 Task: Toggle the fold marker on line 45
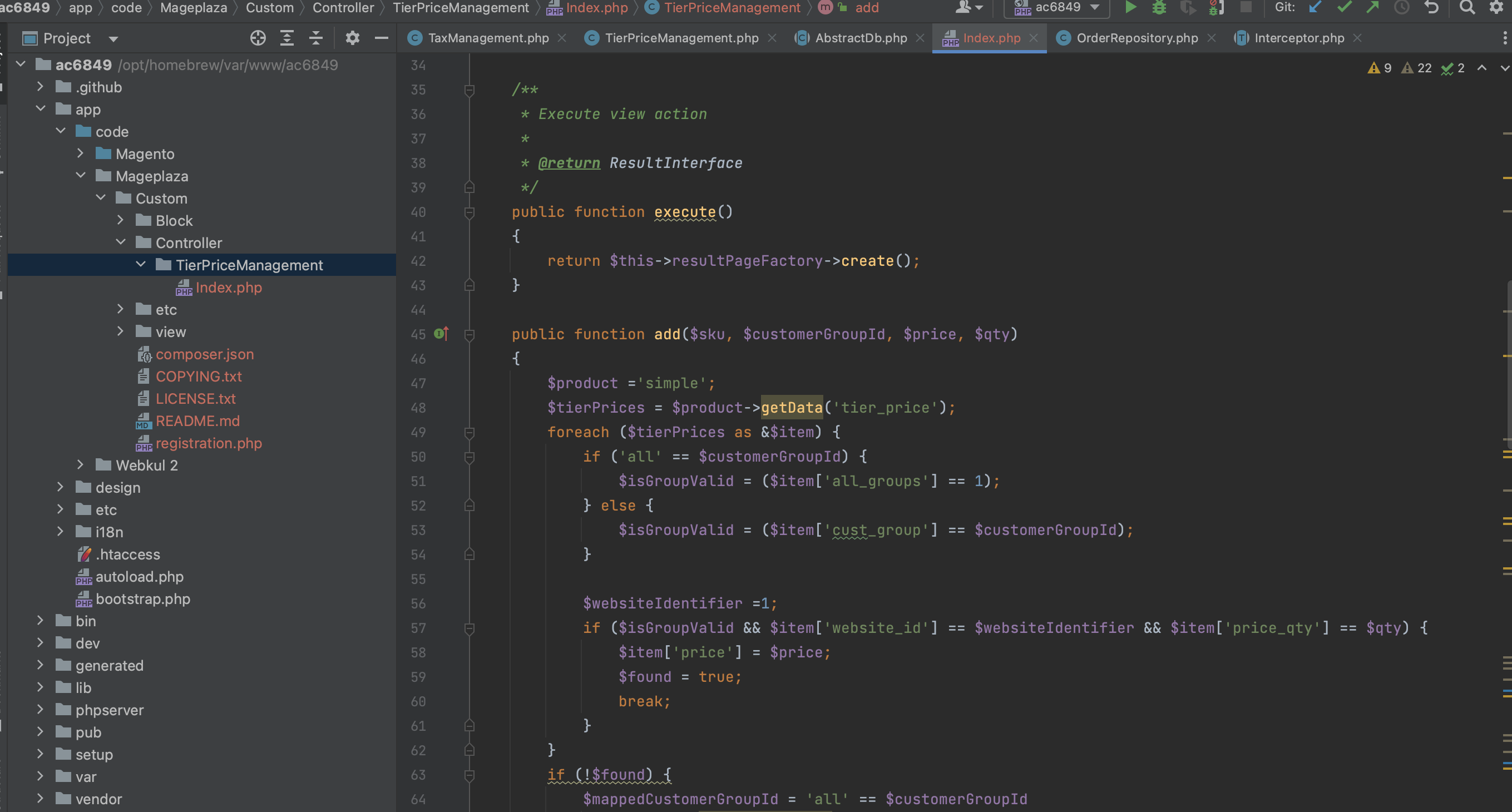[x=469, y=334]
